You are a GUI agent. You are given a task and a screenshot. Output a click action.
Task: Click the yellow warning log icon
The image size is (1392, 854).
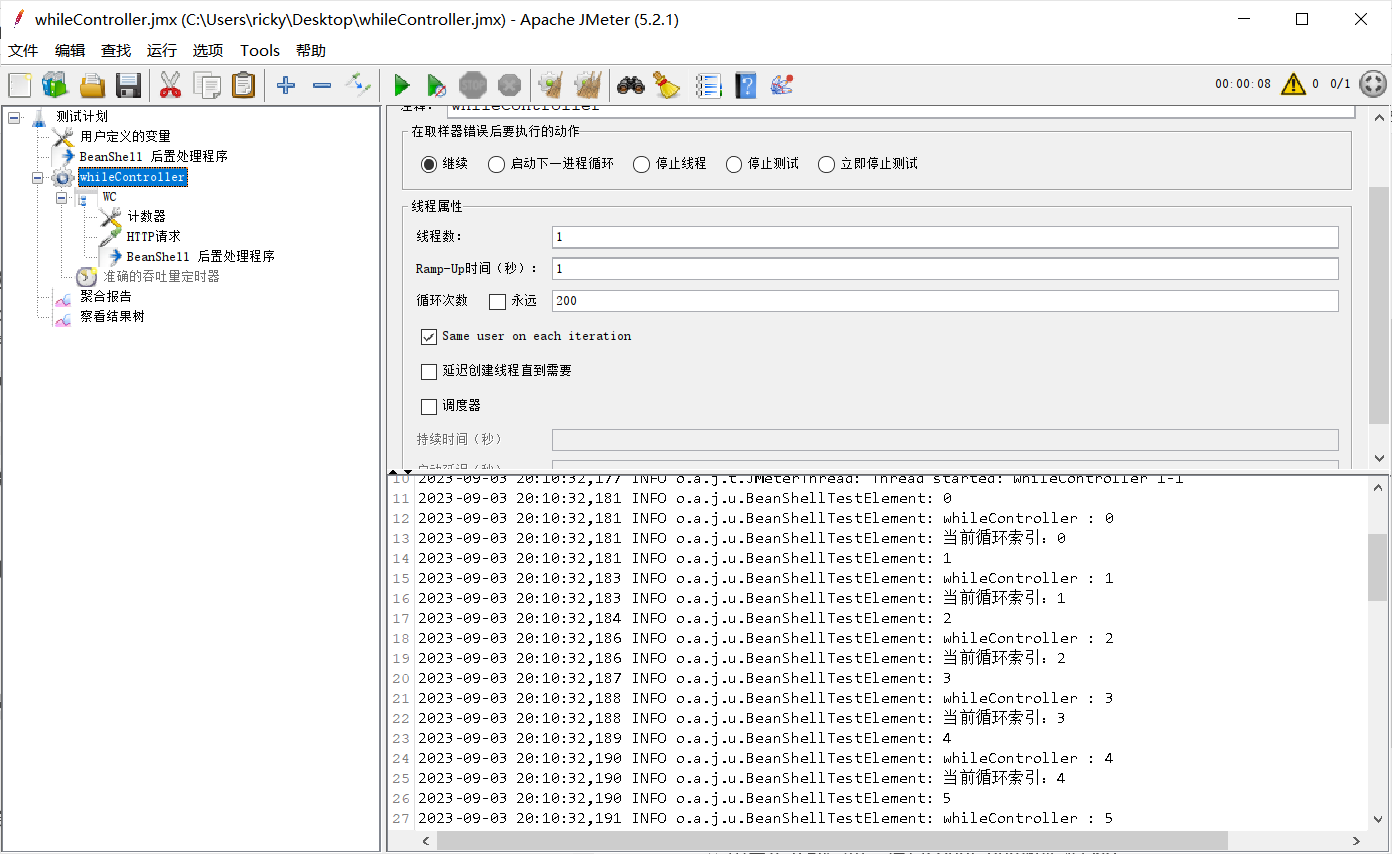point(1293,84)
